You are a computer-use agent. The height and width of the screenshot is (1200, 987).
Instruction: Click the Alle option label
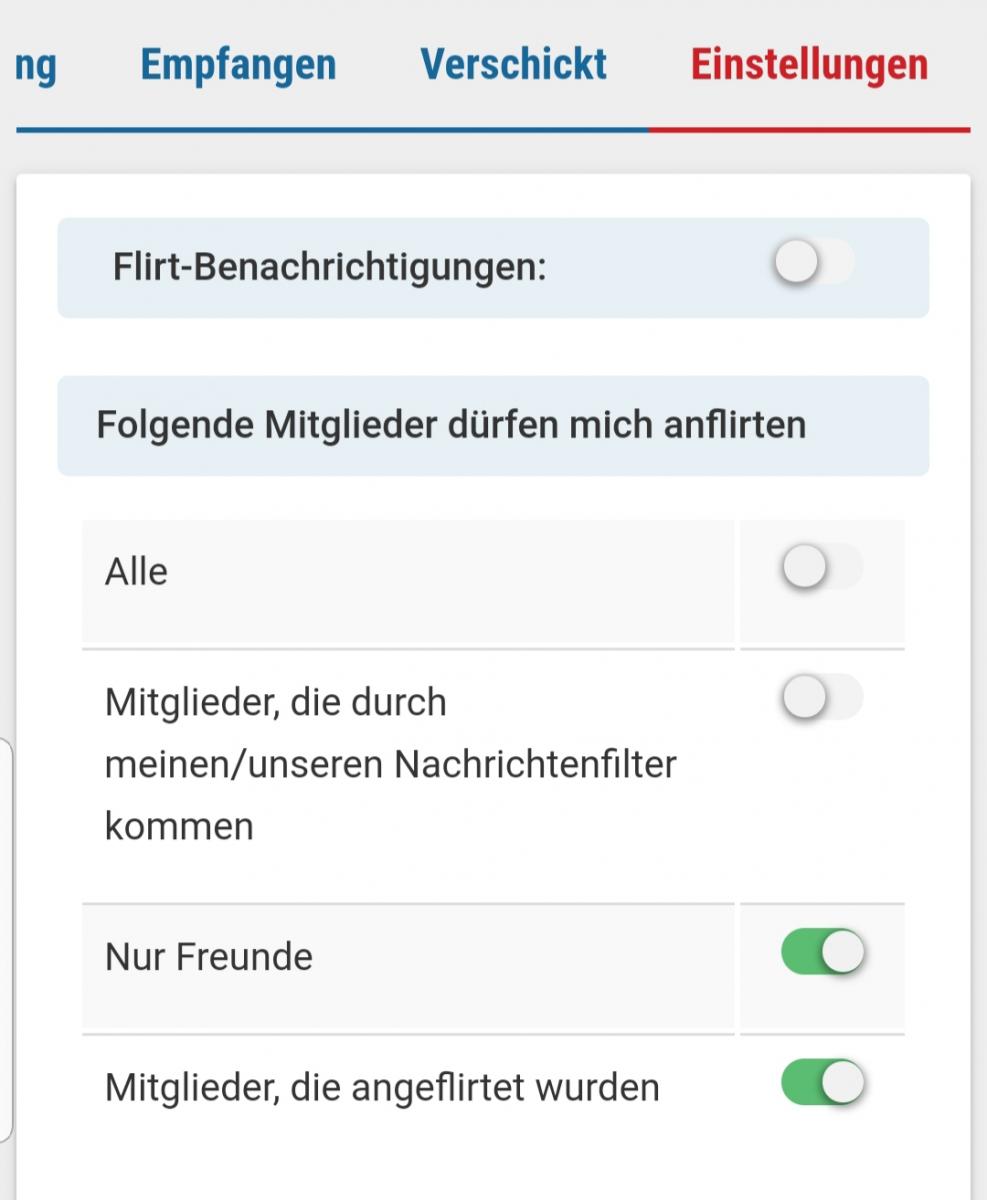coord(136,572)
